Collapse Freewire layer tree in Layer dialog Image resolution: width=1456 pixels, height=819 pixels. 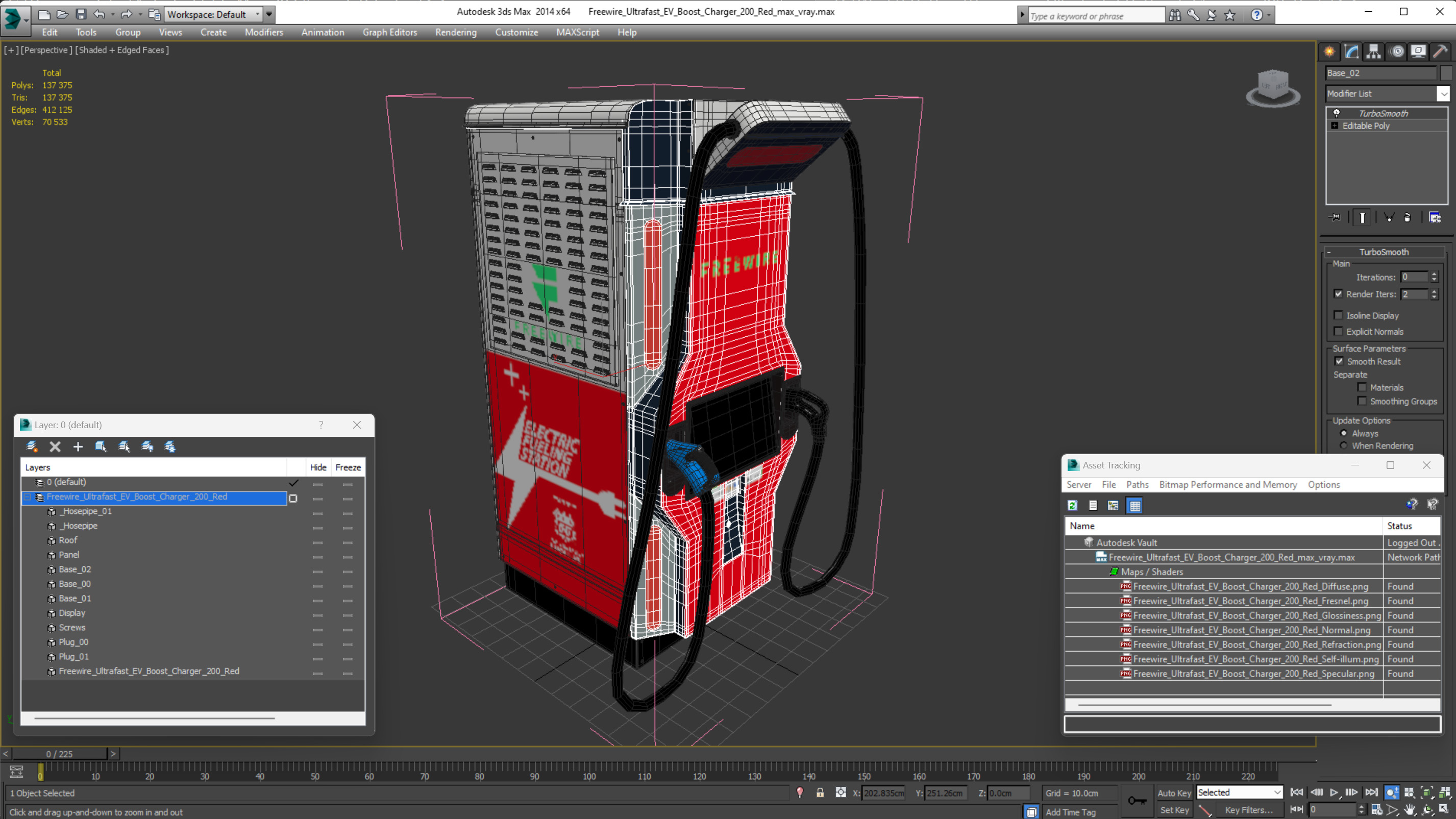click(x=27, y=497)
